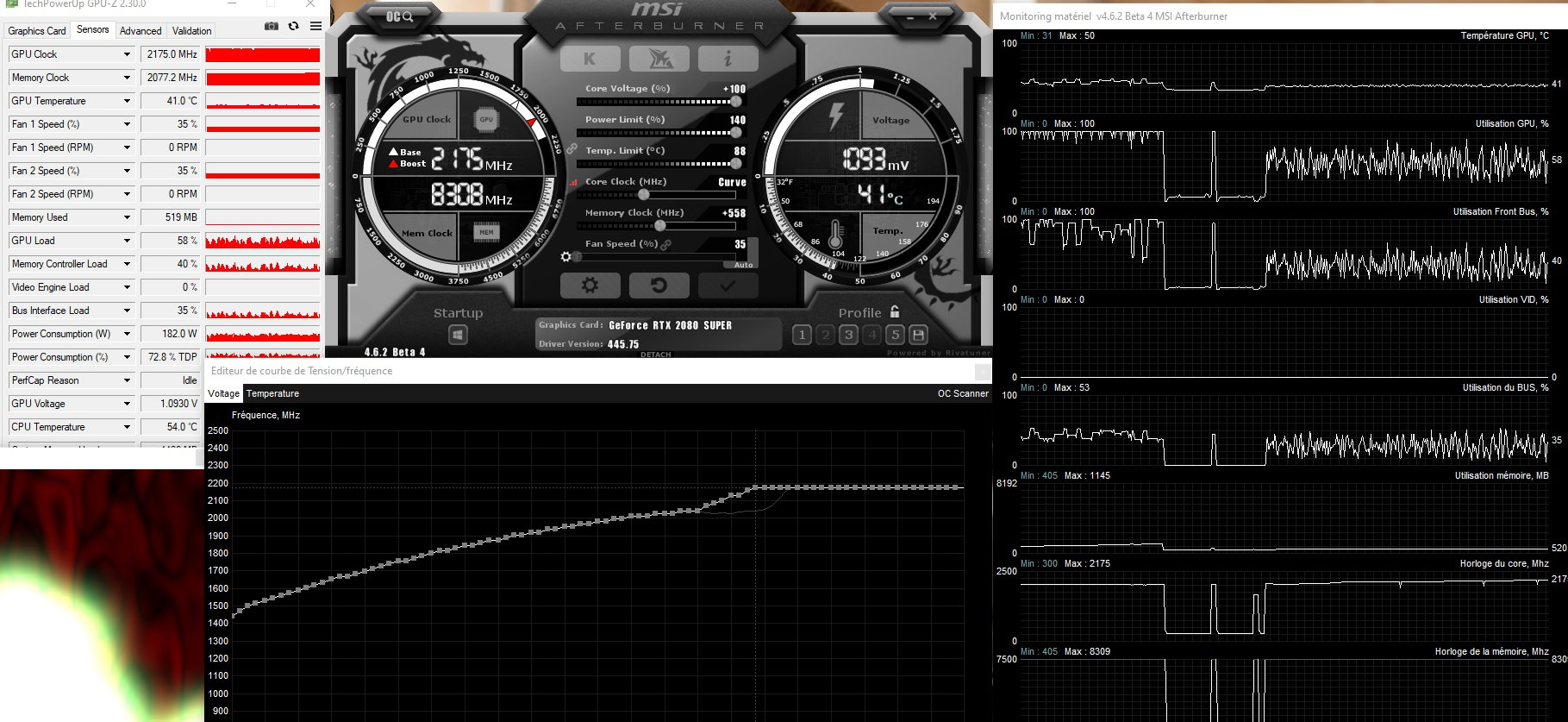
Task: Click the 'Curve' label beside Core Clock
Action: [732, 182]
